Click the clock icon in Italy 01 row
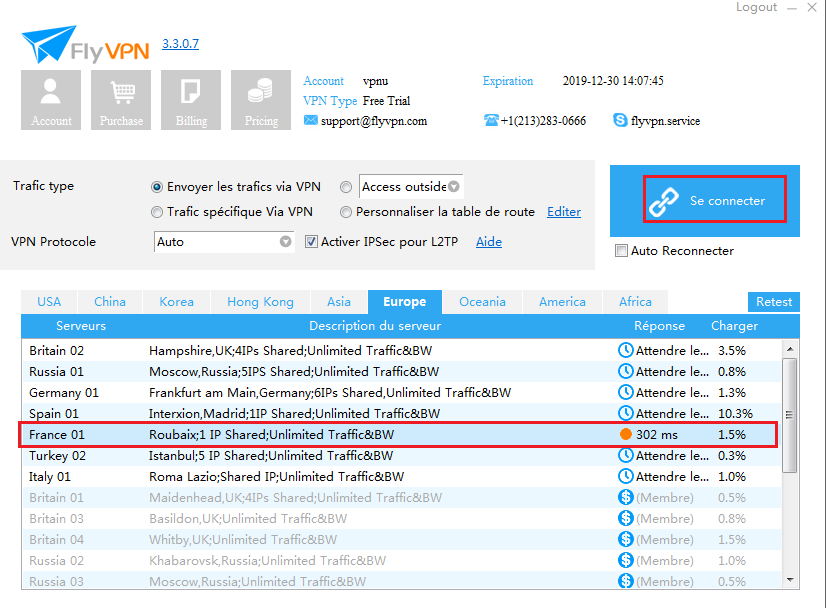 click(x=625, y=477)
